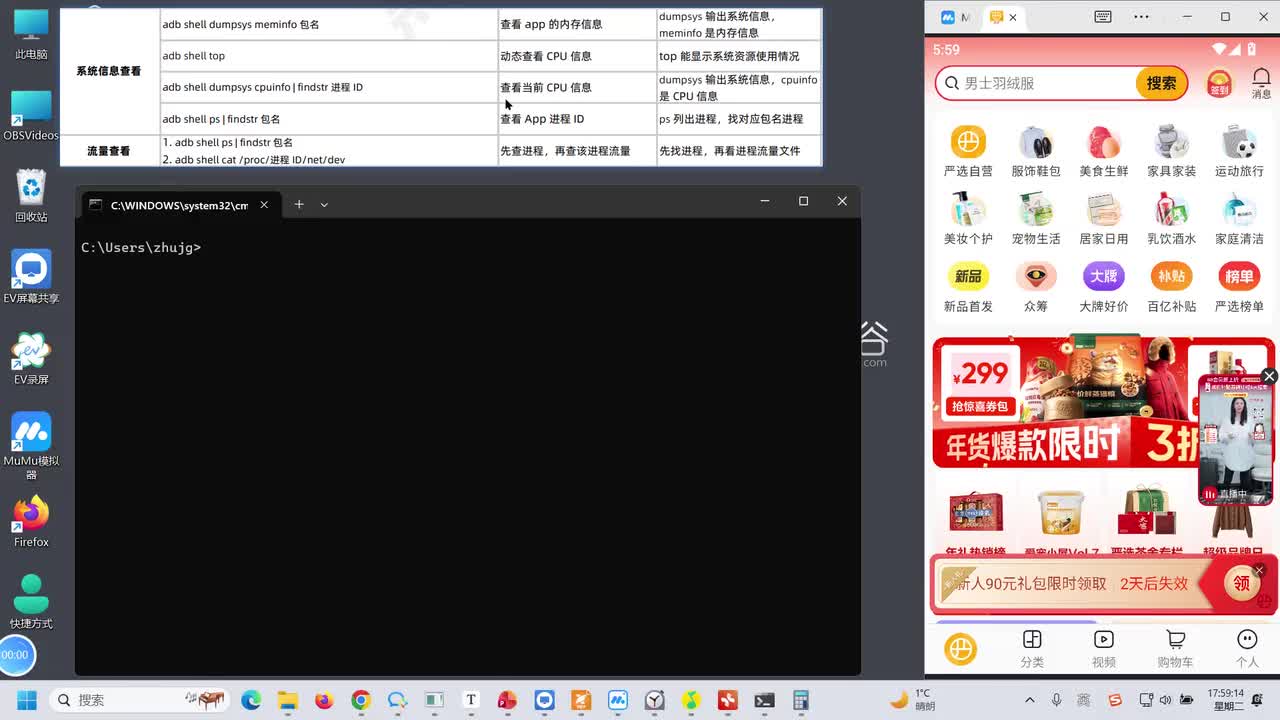Image resolution: width=1280 pixels, height=720 pixels.
Task: Click the 00:00 recording timer widget
Action: (x=16, y=655)
